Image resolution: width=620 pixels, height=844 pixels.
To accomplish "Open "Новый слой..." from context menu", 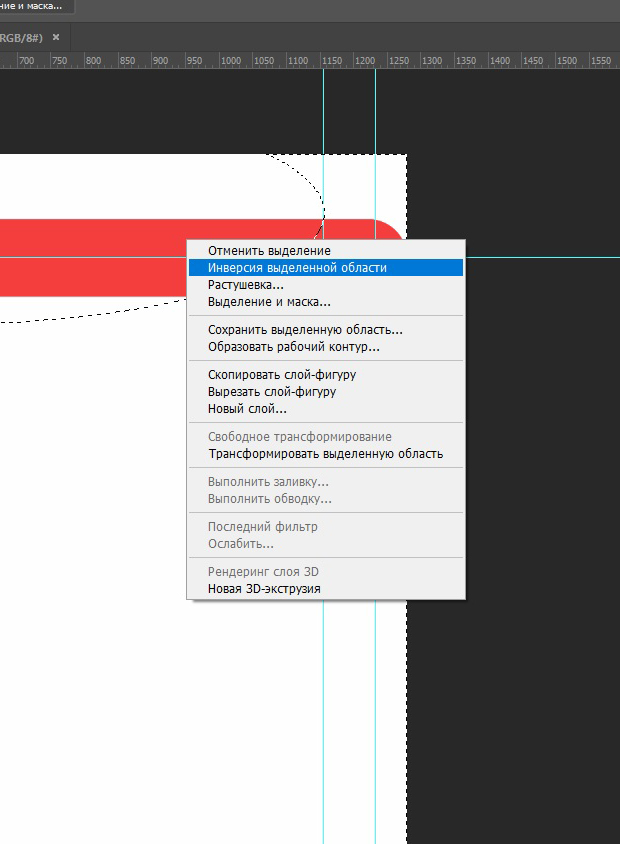I will point(247,409).
